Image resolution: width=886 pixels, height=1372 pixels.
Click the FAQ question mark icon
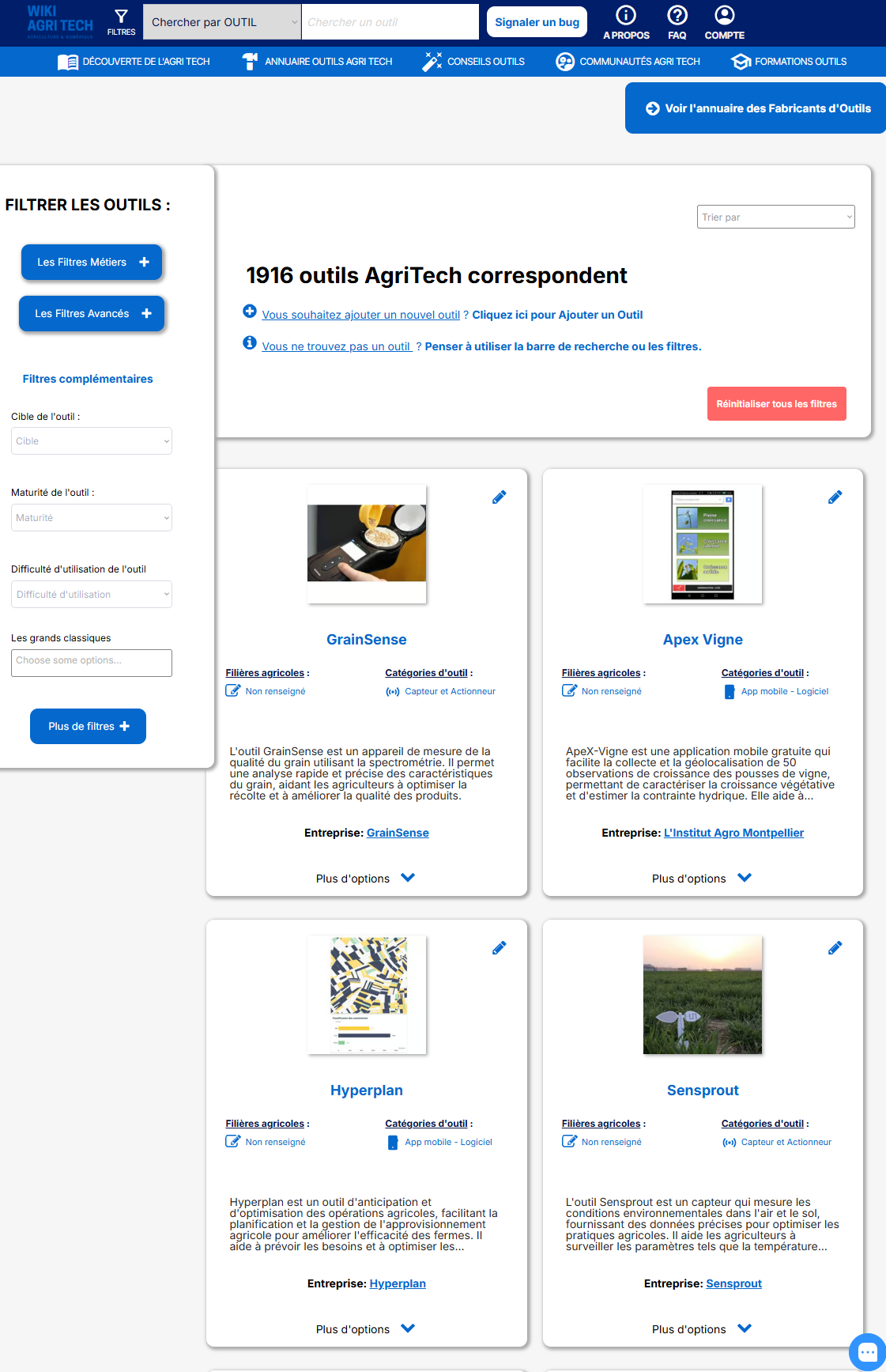tap(677, 16)
